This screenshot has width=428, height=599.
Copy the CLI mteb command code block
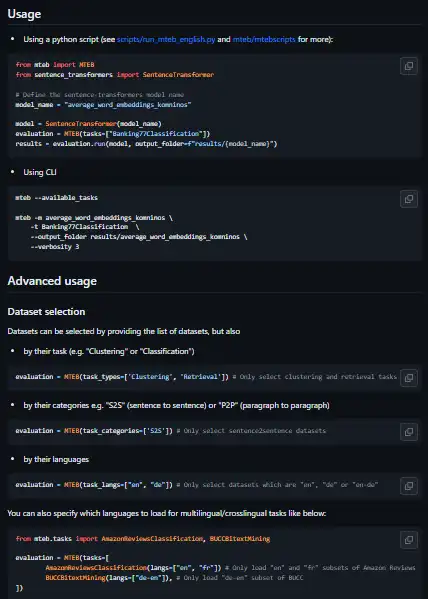coord(409,199)
